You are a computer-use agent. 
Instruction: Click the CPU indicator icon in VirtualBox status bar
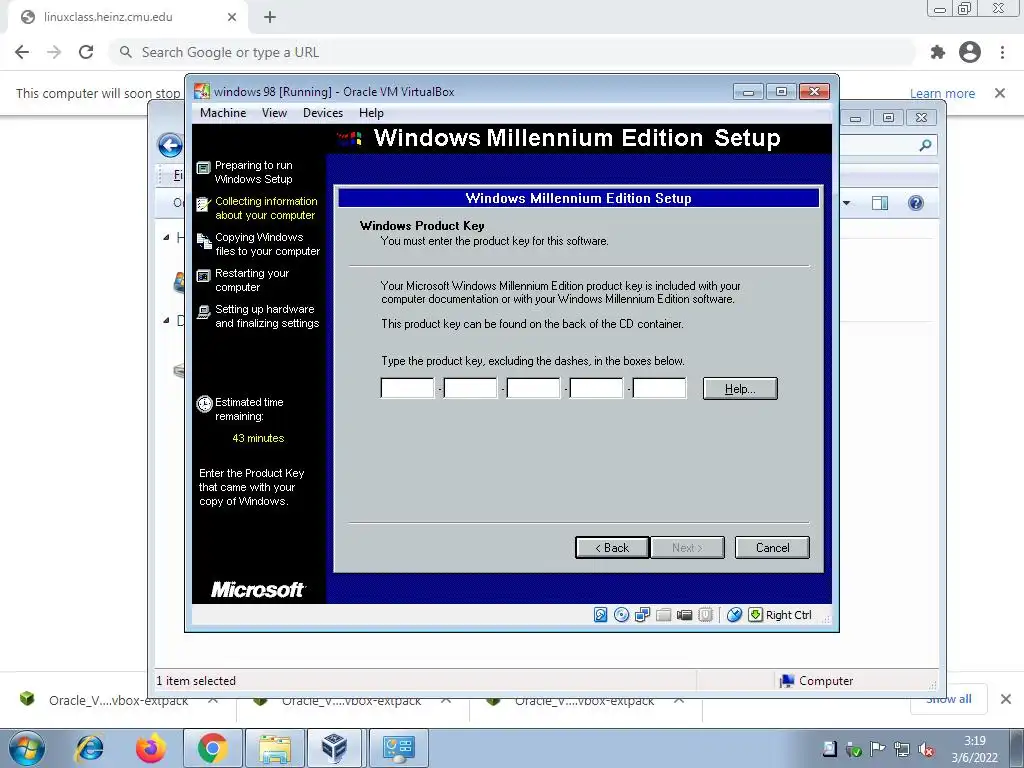point(705,615)
